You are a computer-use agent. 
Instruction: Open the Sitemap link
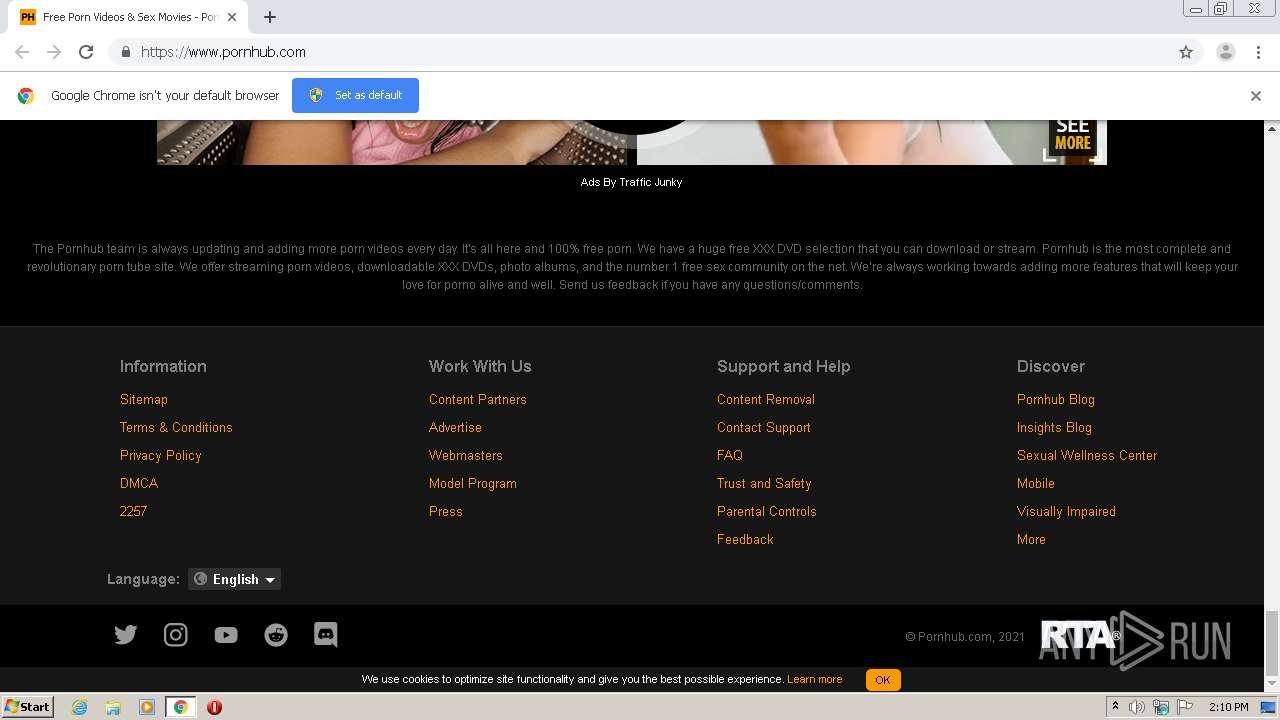click(144, 399)
